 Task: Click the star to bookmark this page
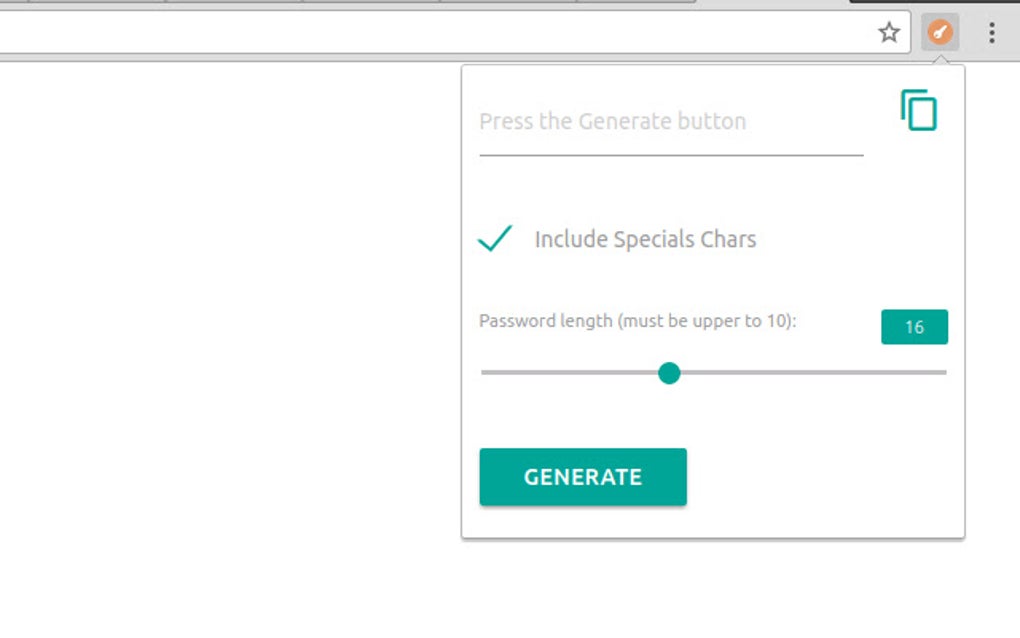(x=888, y=32)
